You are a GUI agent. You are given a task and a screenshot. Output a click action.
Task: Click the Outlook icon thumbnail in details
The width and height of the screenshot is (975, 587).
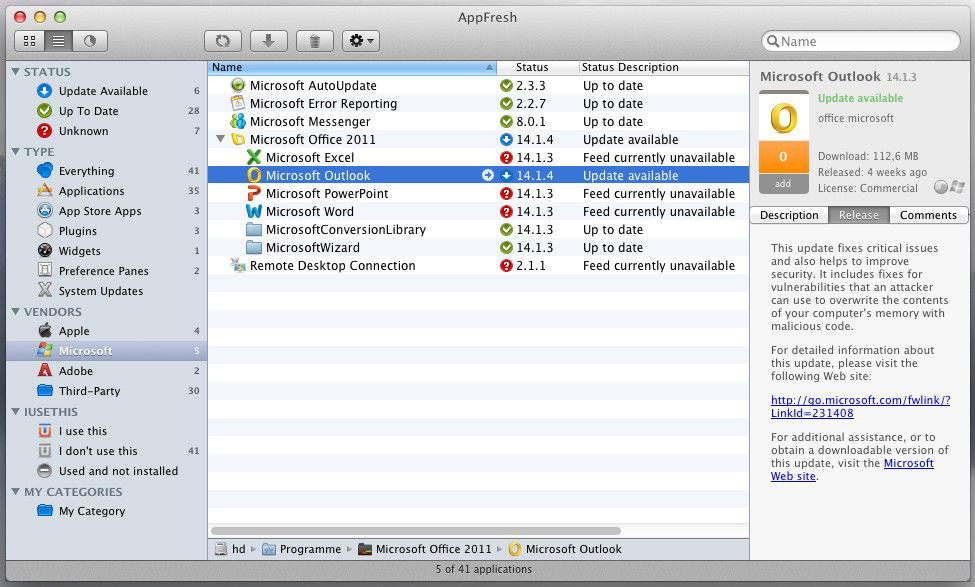pyautogui.click(x=783, y=116)
